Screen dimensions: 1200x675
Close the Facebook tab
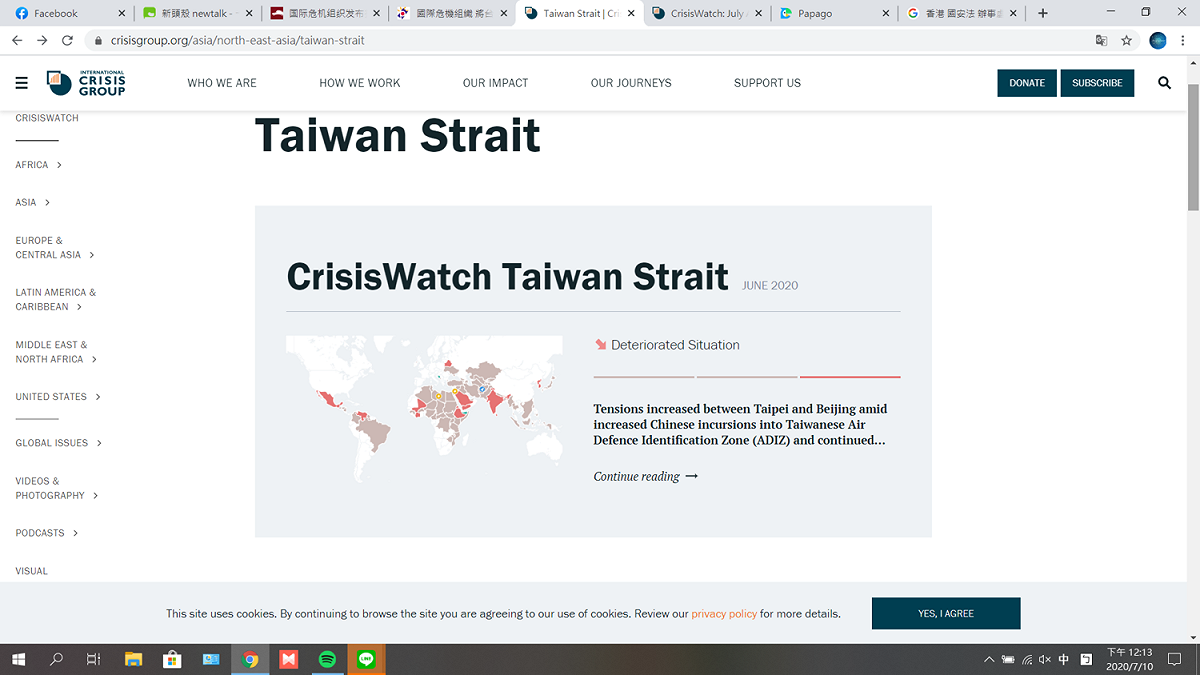pos(122,13)
